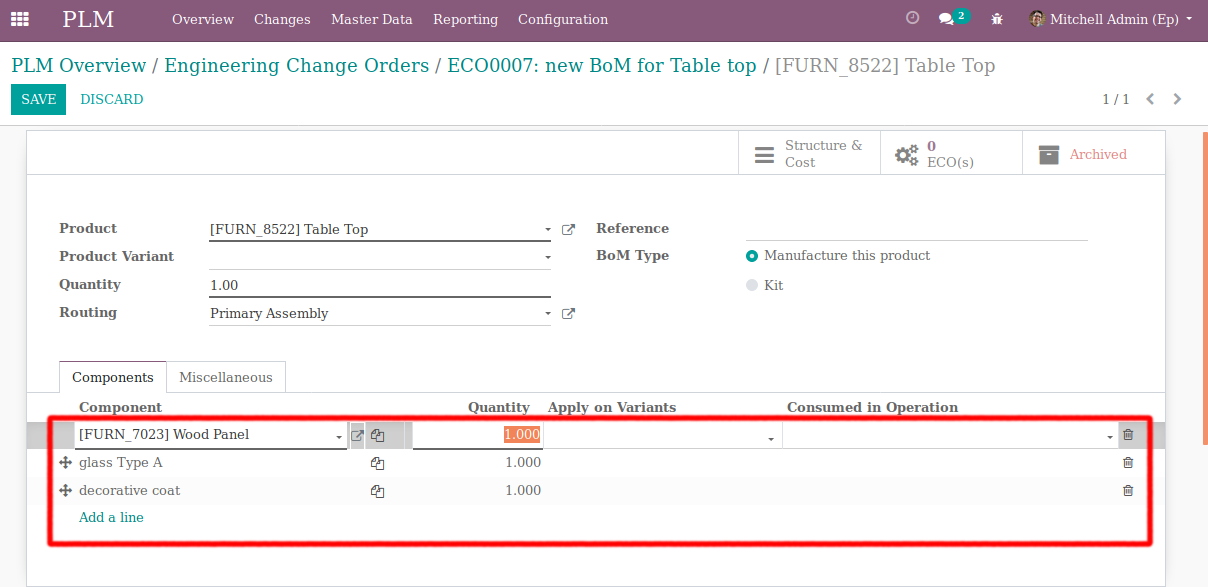This screenshot has height=587, width=1208.
Task: Select Manufacture this product radio
Action: (x=752, y=256)
